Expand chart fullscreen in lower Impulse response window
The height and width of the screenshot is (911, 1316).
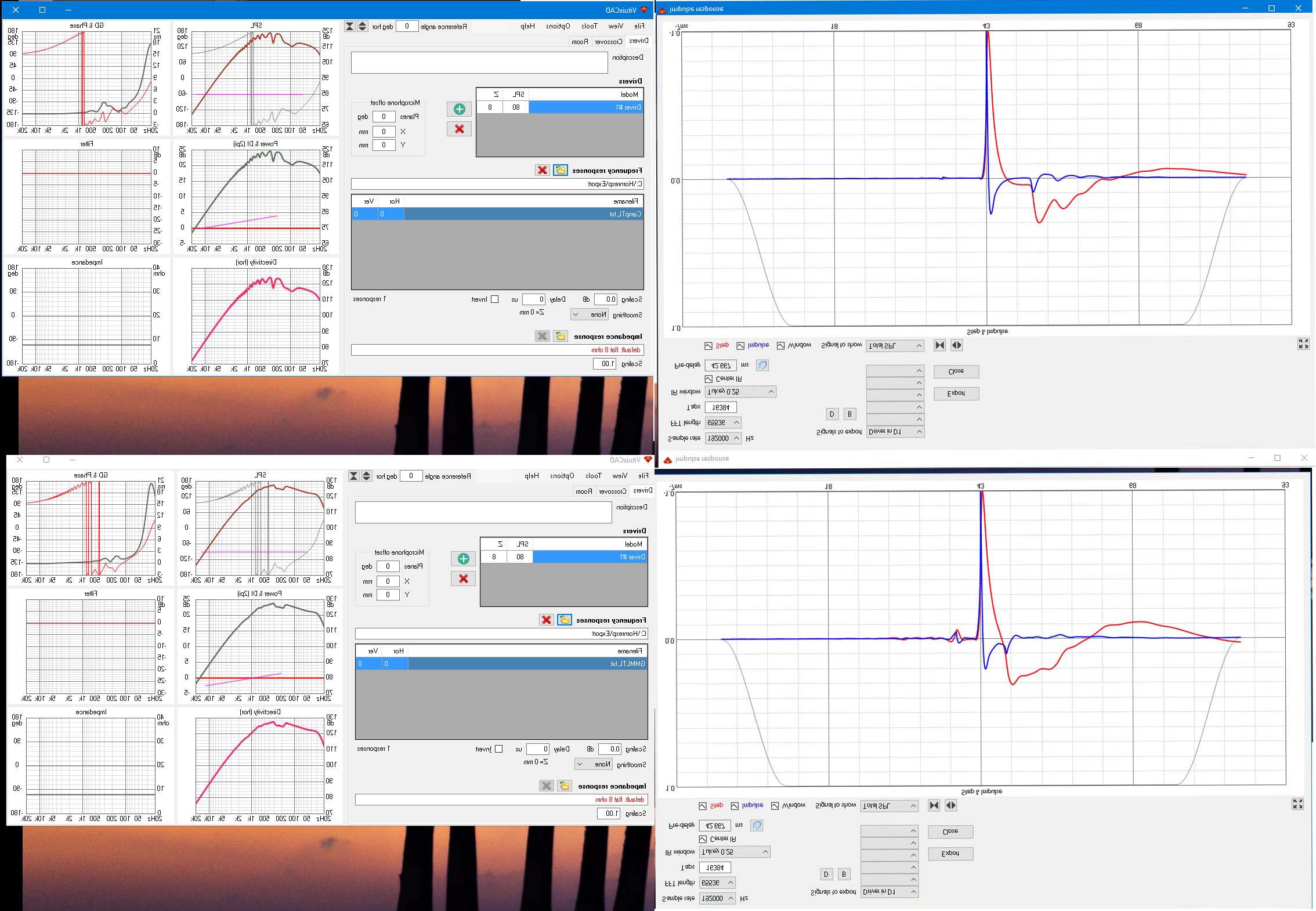tap(1297, 804)
